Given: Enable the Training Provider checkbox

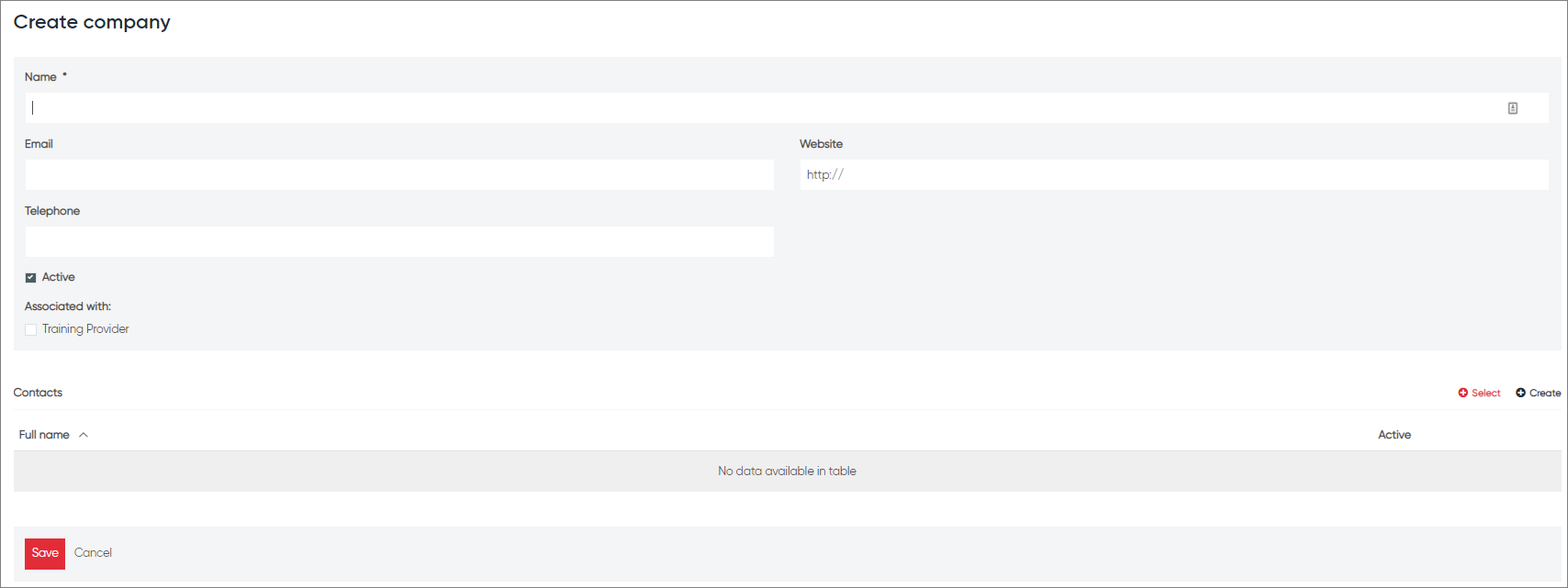Looking at the screenshot, I should click(x=30, y=329).
